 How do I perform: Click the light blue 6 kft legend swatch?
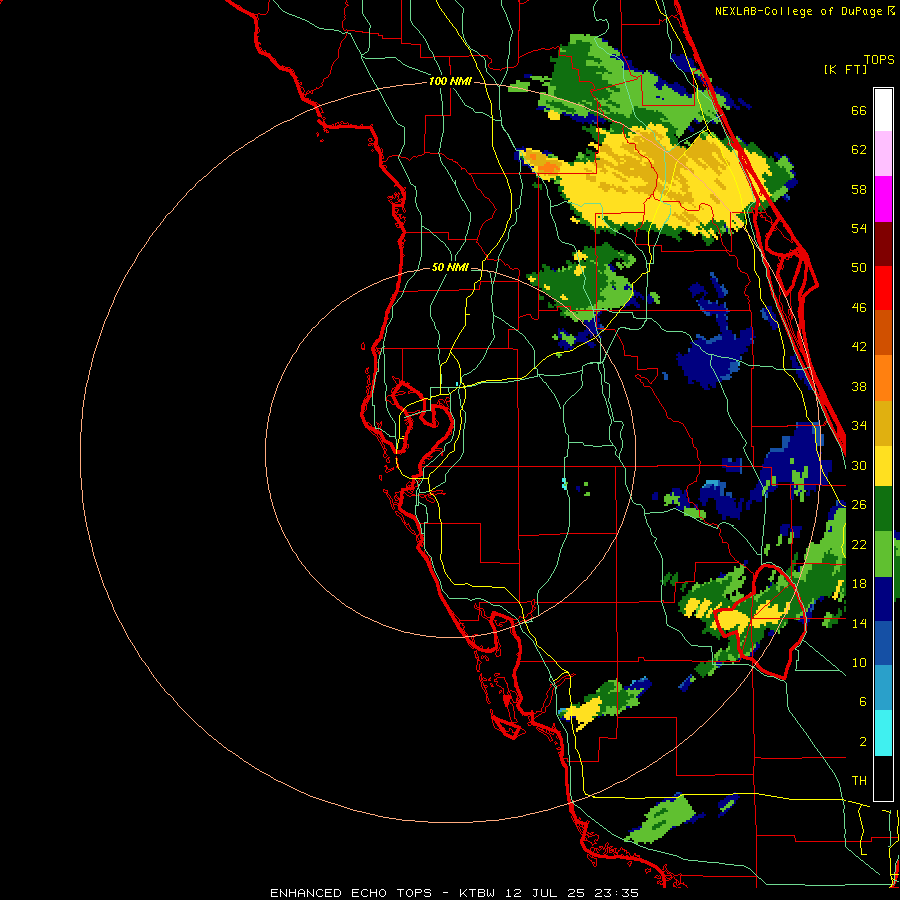[x=883, y=689]
